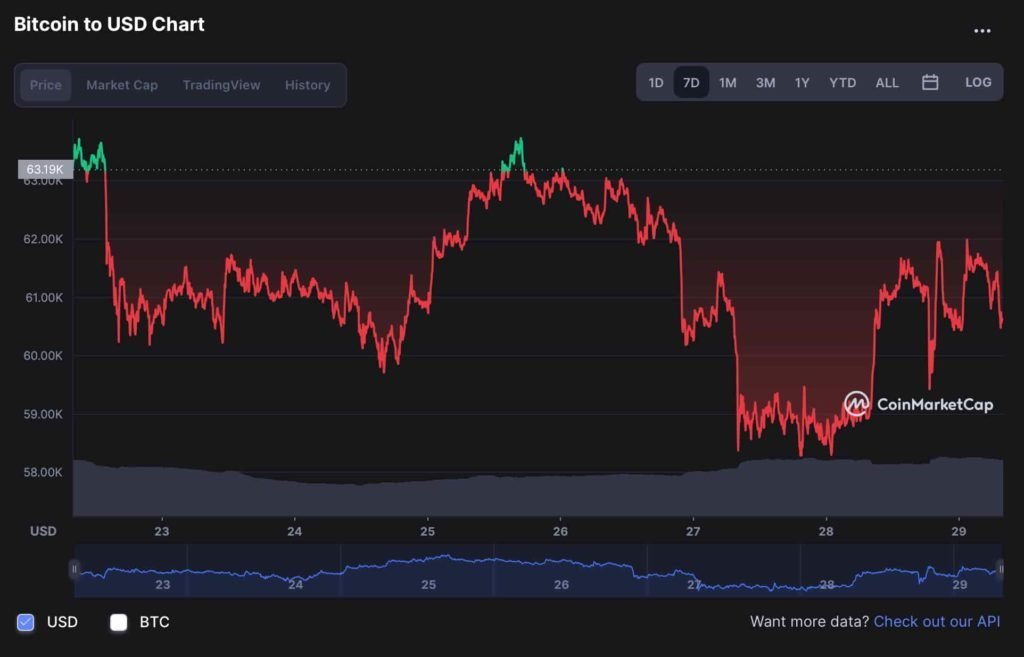The width and height of the screenshot is (1024, 657).
Task: Toggle LOG scale on the chart
Action: (978, 83)
